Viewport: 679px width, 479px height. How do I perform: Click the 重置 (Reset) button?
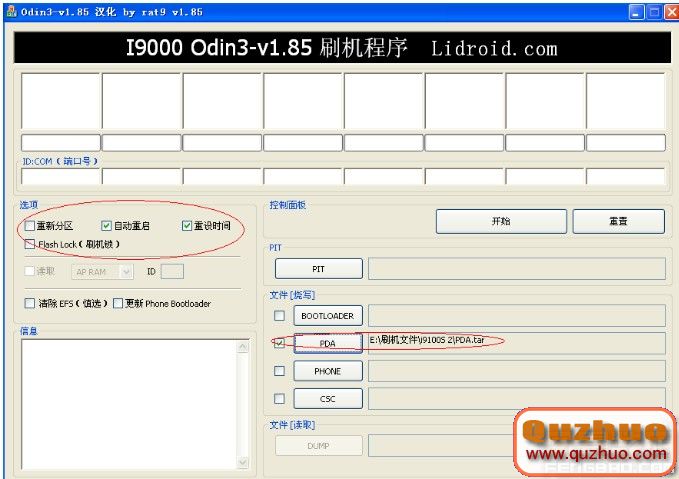pos(618,221)
